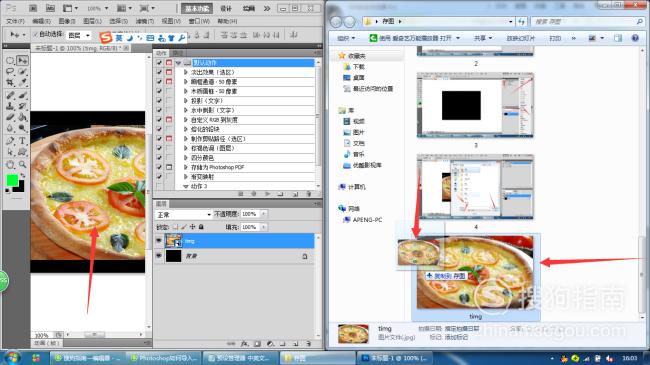Select the timg pizza image thumbnail
650x365 pixels.
pos(475,273)
